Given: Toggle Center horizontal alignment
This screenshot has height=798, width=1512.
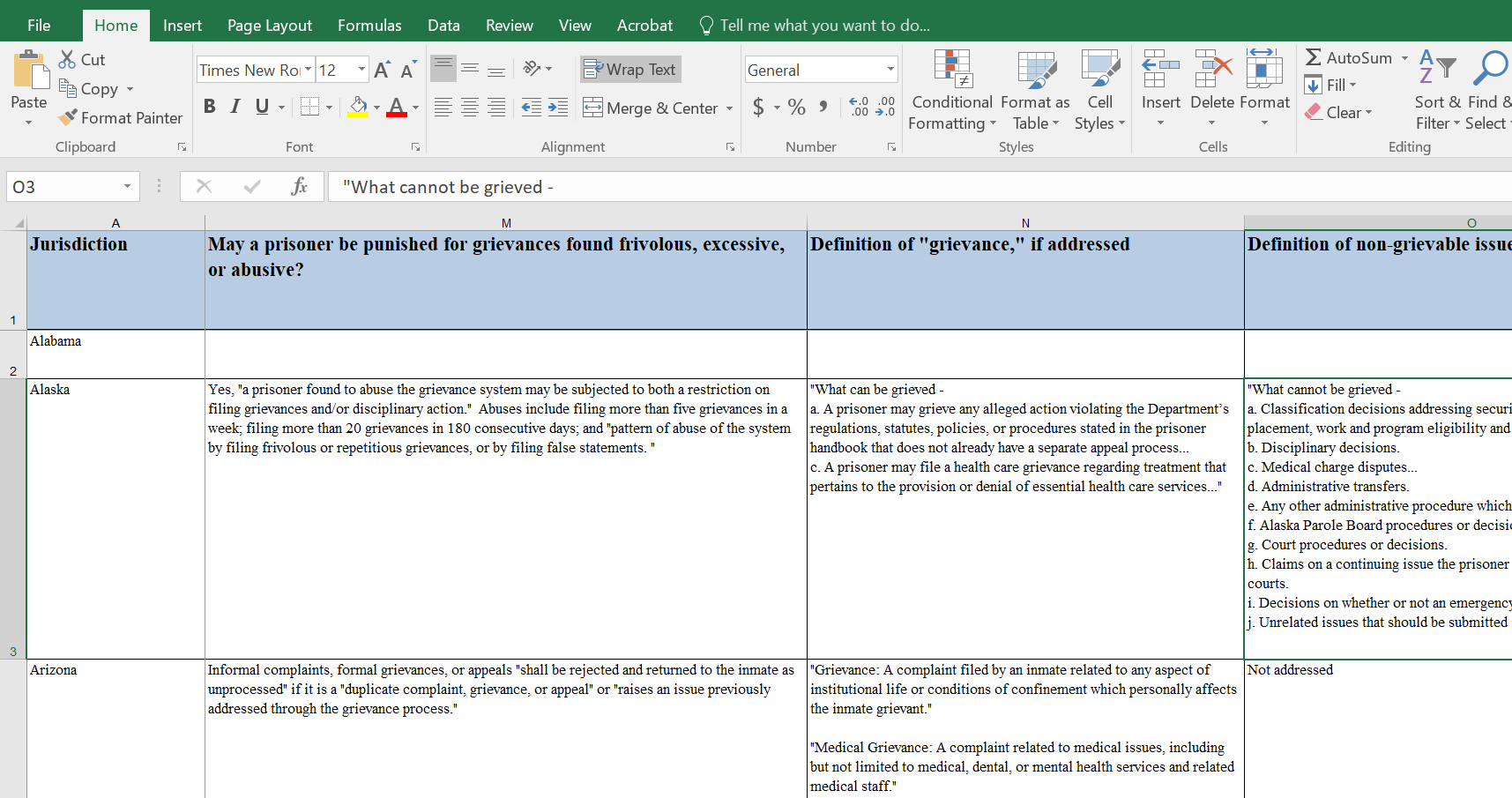Looking at the screenshot, I should click(470, 108).
